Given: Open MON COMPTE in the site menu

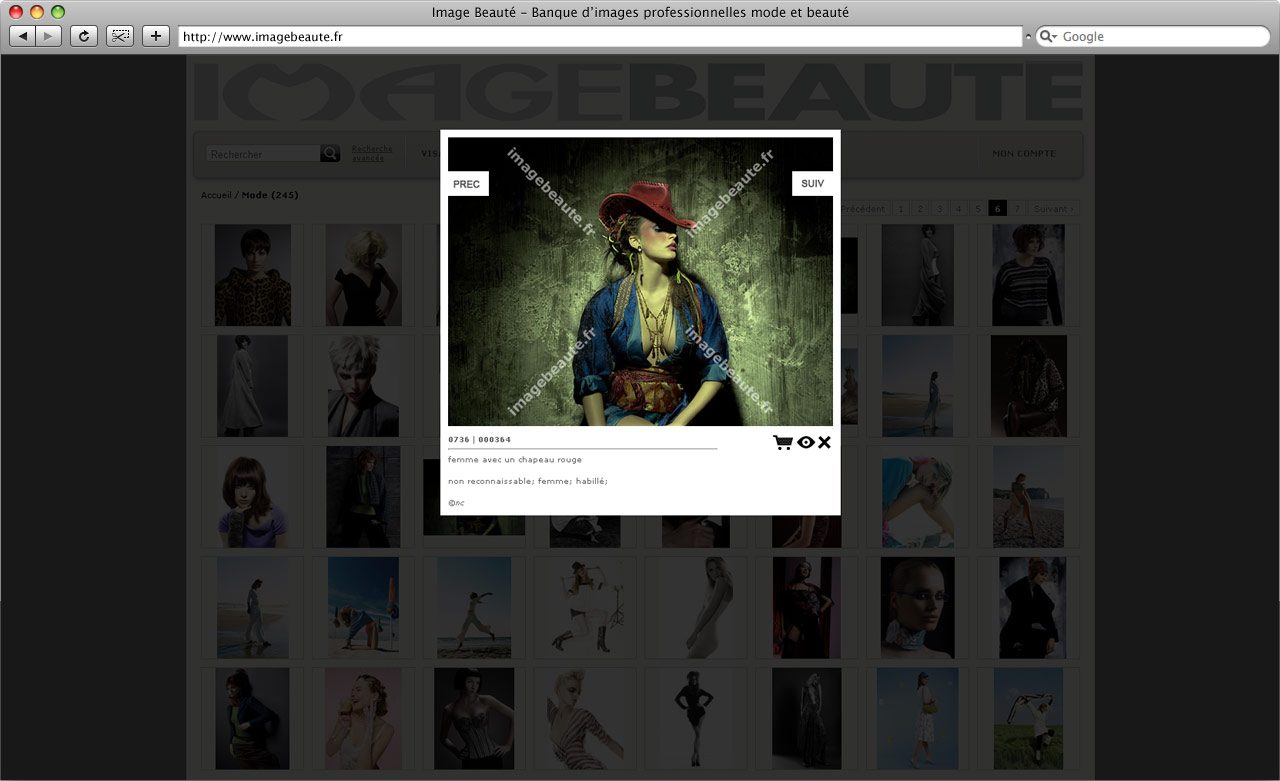Looking at the screenshot, I should pyautogui.click(x=1023, y=154).
